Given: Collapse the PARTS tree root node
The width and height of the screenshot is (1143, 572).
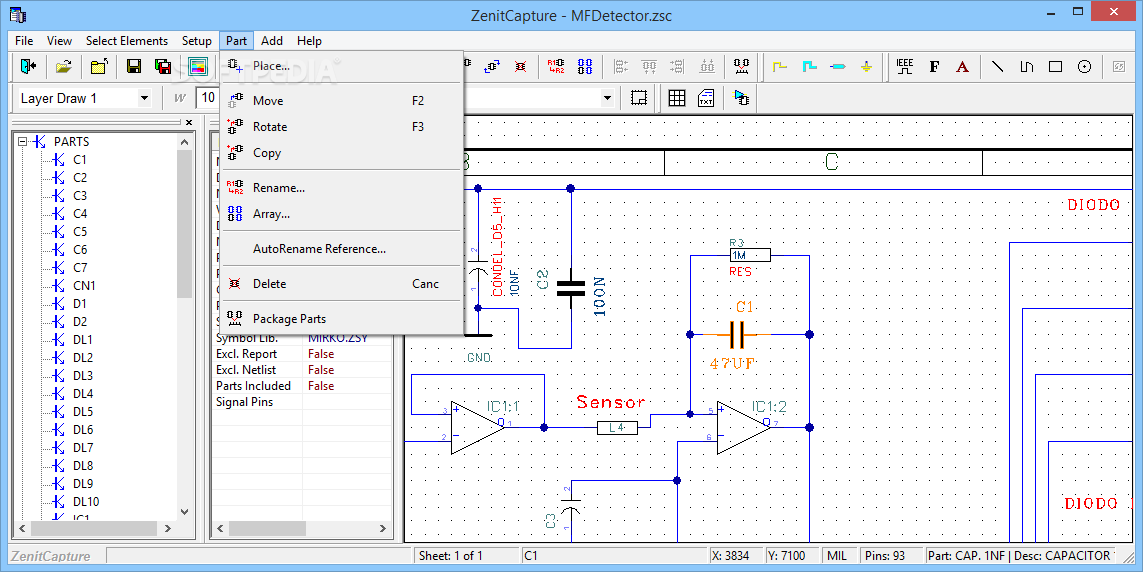Looking at the screenshot, I should [23, 141].
